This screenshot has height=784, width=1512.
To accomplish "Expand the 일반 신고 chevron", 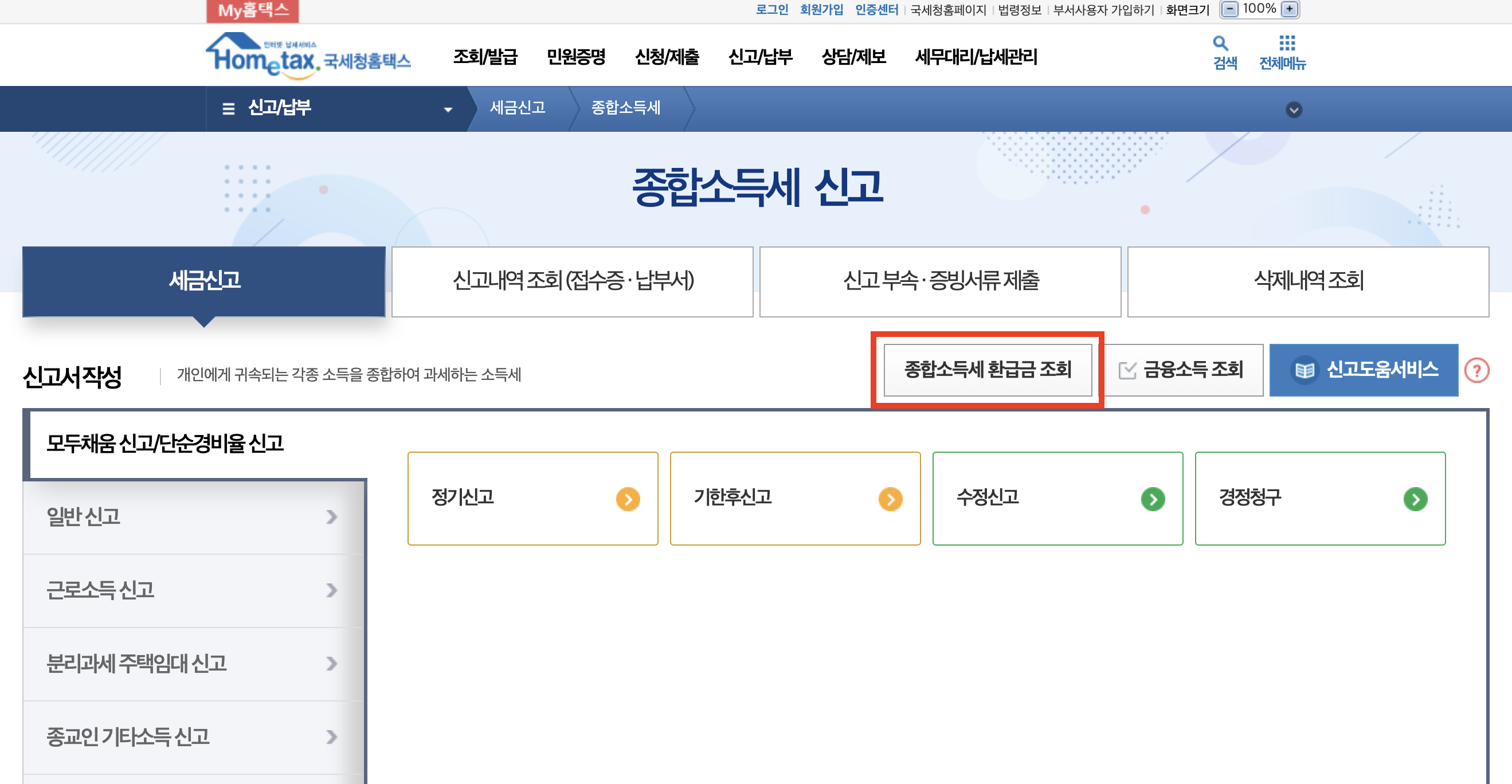I will tap(332, 516).
